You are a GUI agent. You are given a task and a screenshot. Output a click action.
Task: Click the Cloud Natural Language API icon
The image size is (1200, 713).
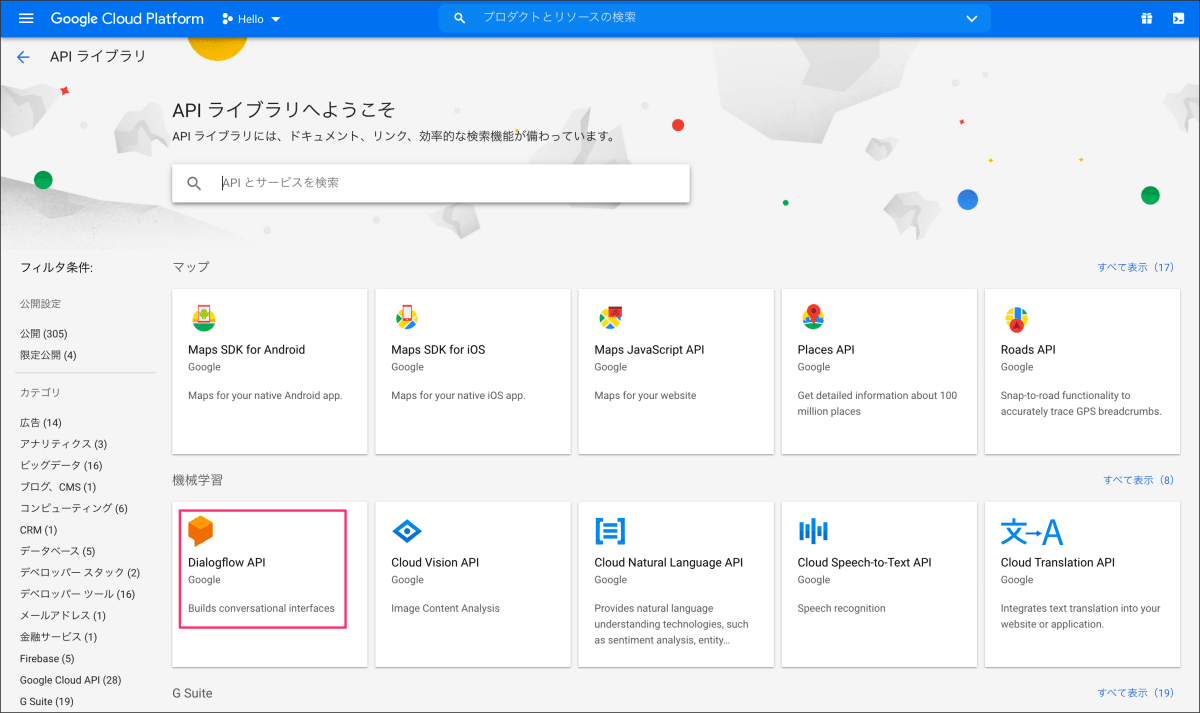coord(610,531)
